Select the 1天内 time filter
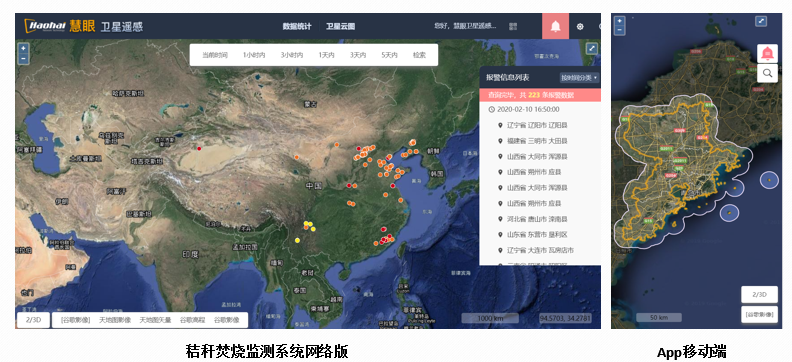Viewport: 792px width, 362px height. pos(326,55)
